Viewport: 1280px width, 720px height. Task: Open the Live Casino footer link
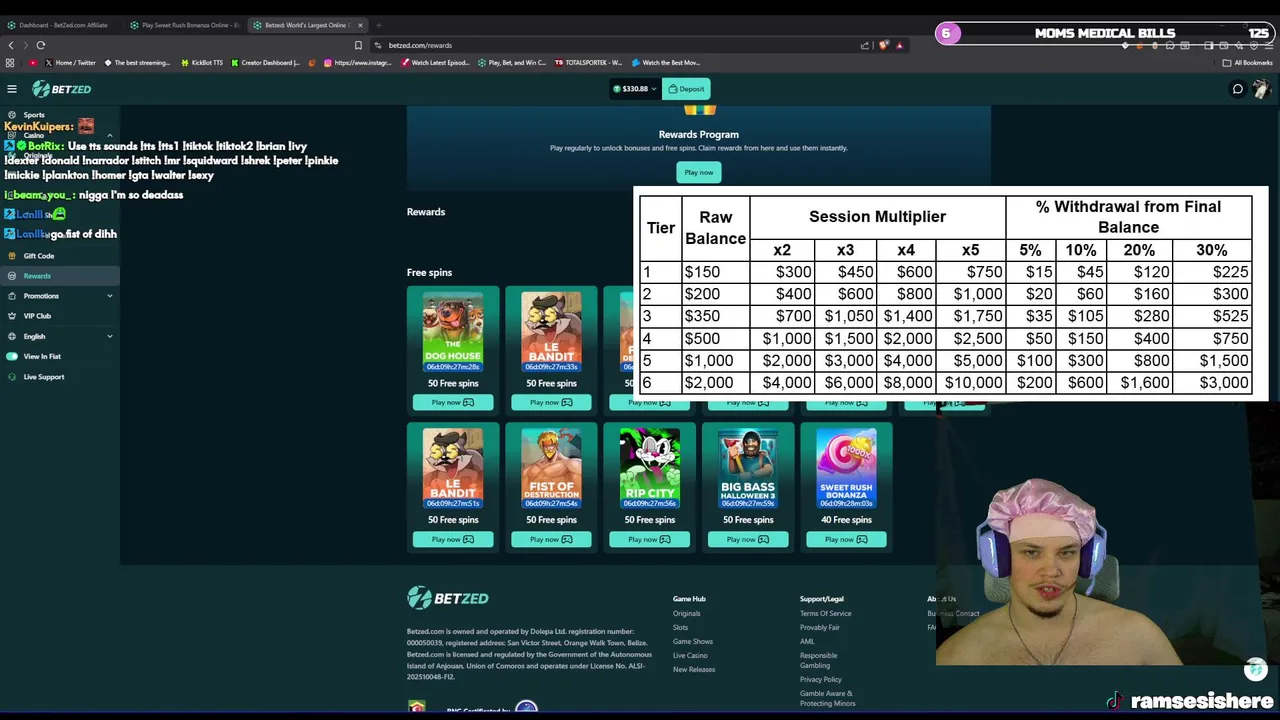690,655
